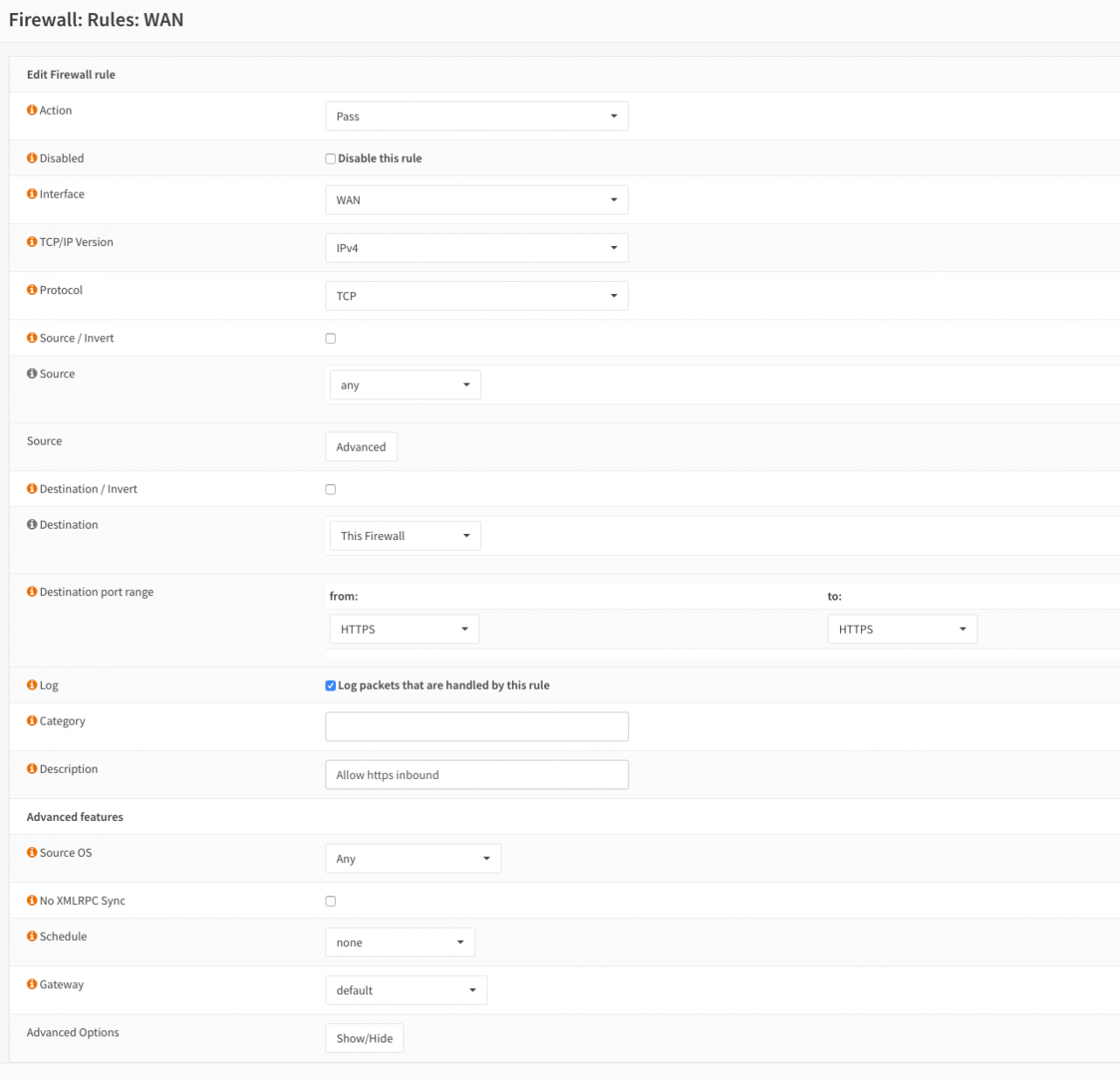Click into the Category input field
The width and height of the screenshot is (1120, 1080).
point(476,727)
